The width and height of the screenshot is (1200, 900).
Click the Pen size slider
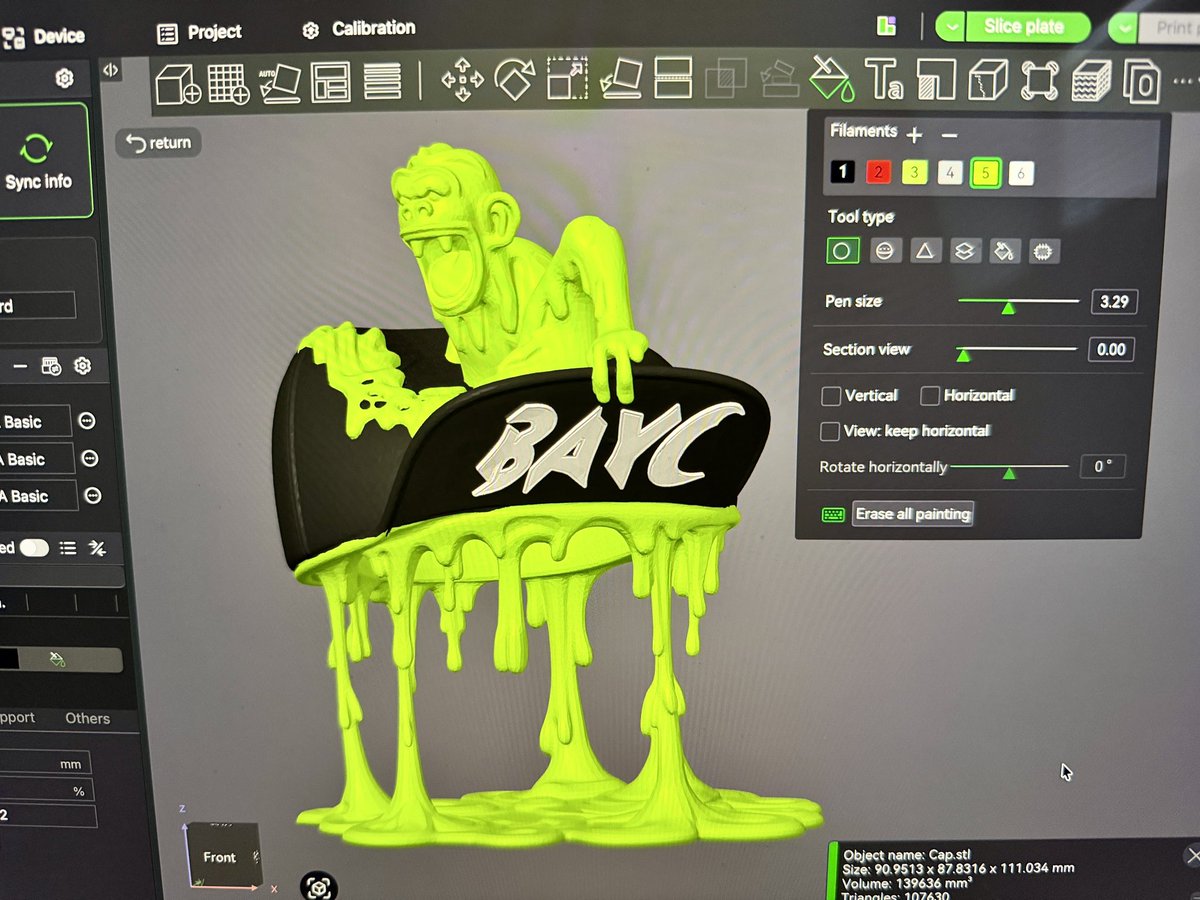click(x=1019, y=302)
